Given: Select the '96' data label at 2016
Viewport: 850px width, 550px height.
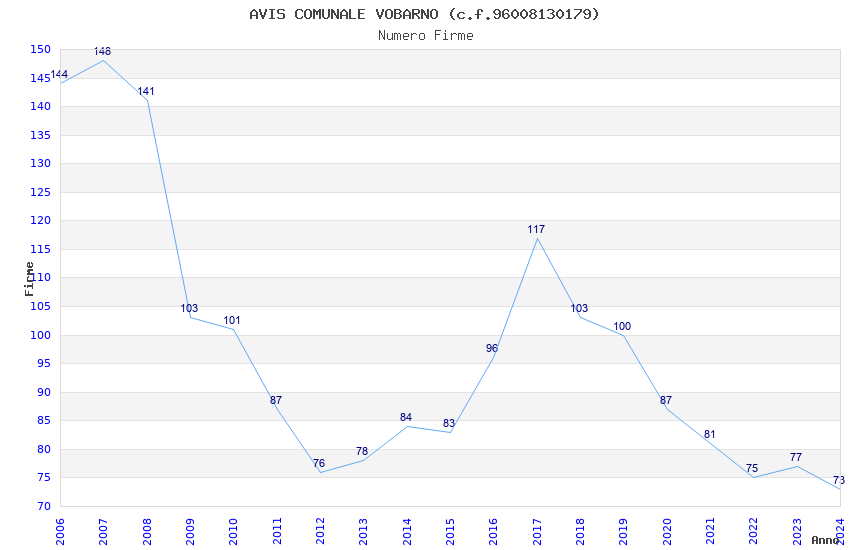Looking at the screenshot, I should 492,348.
